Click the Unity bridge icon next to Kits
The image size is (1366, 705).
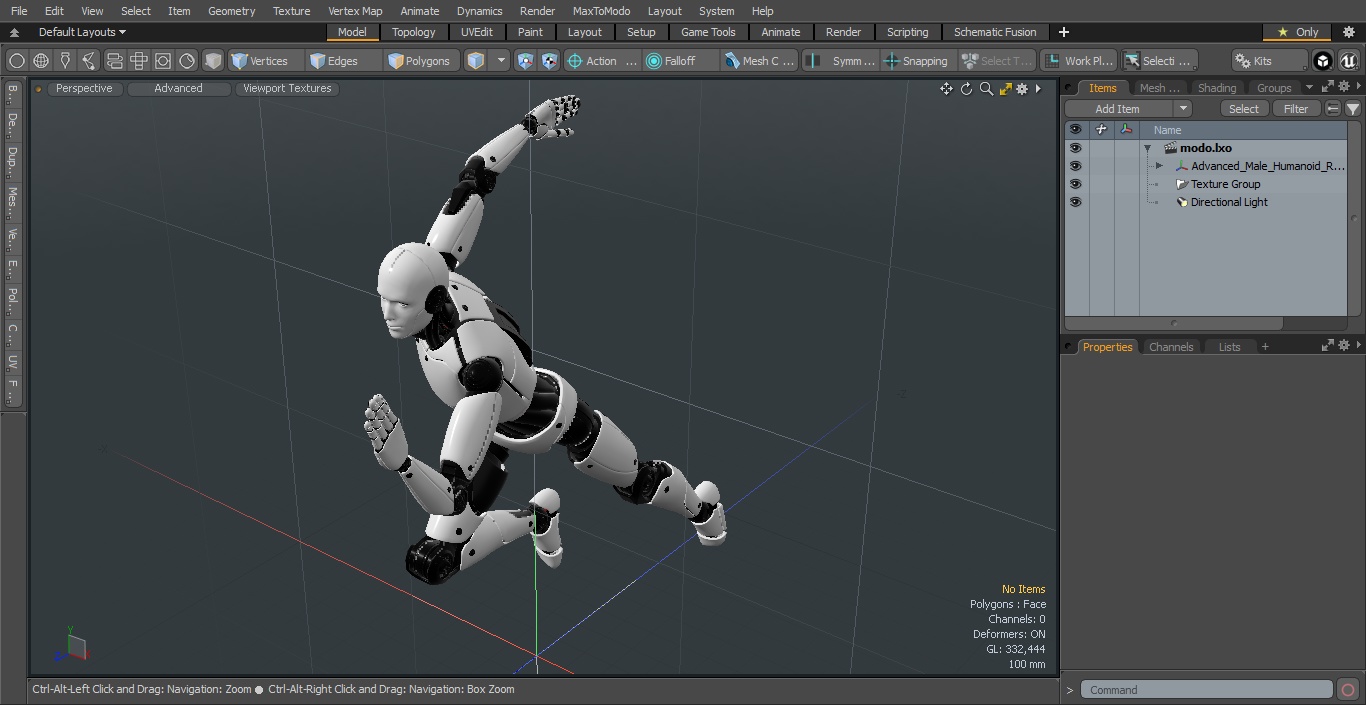[1323, 61]
